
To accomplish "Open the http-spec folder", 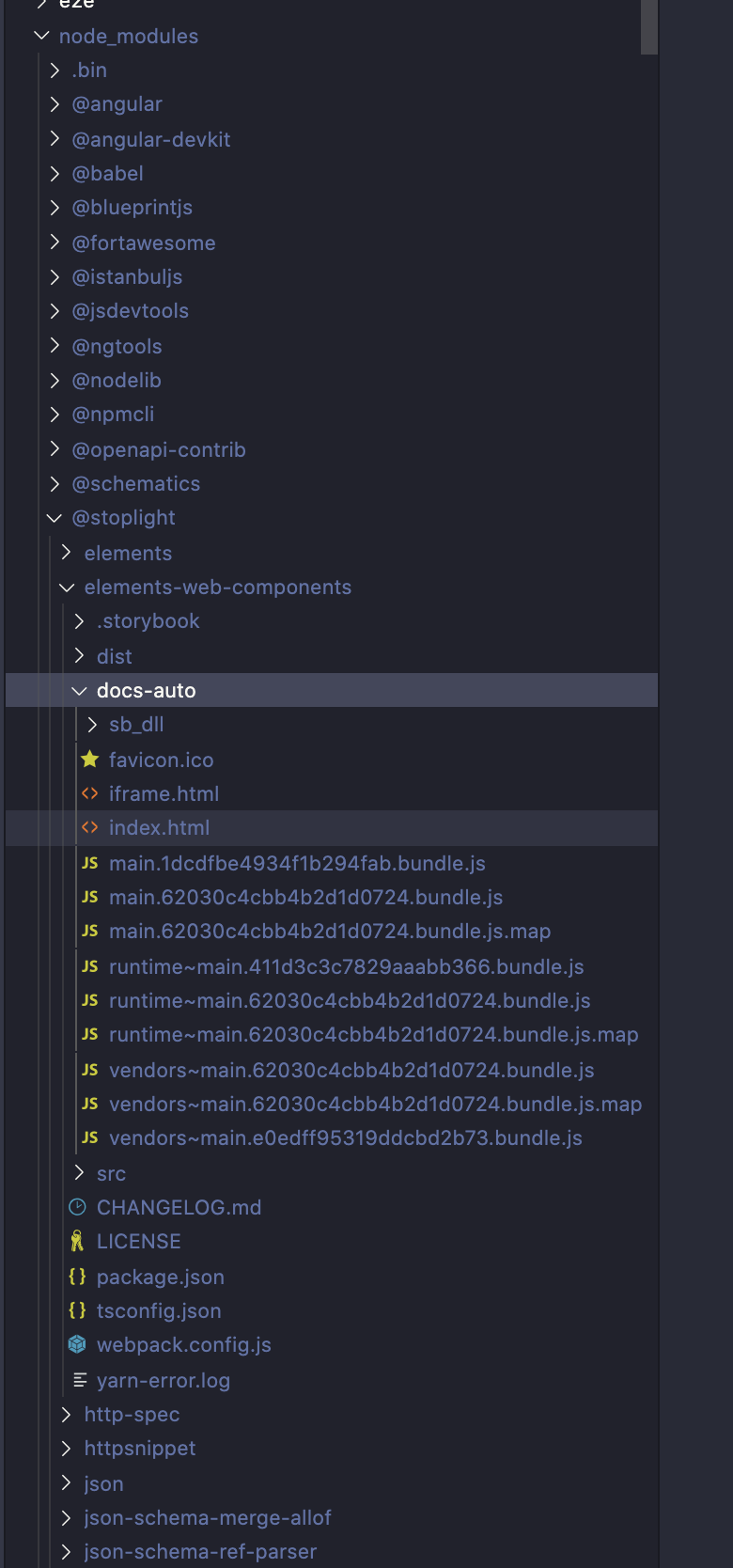I will point(132,1414).
